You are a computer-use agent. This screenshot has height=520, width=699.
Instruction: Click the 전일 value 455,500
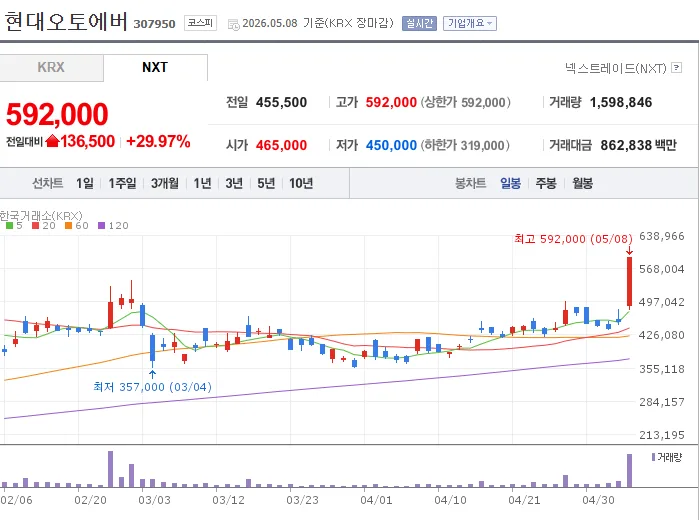pyautogui.click(x=281, y=102)
